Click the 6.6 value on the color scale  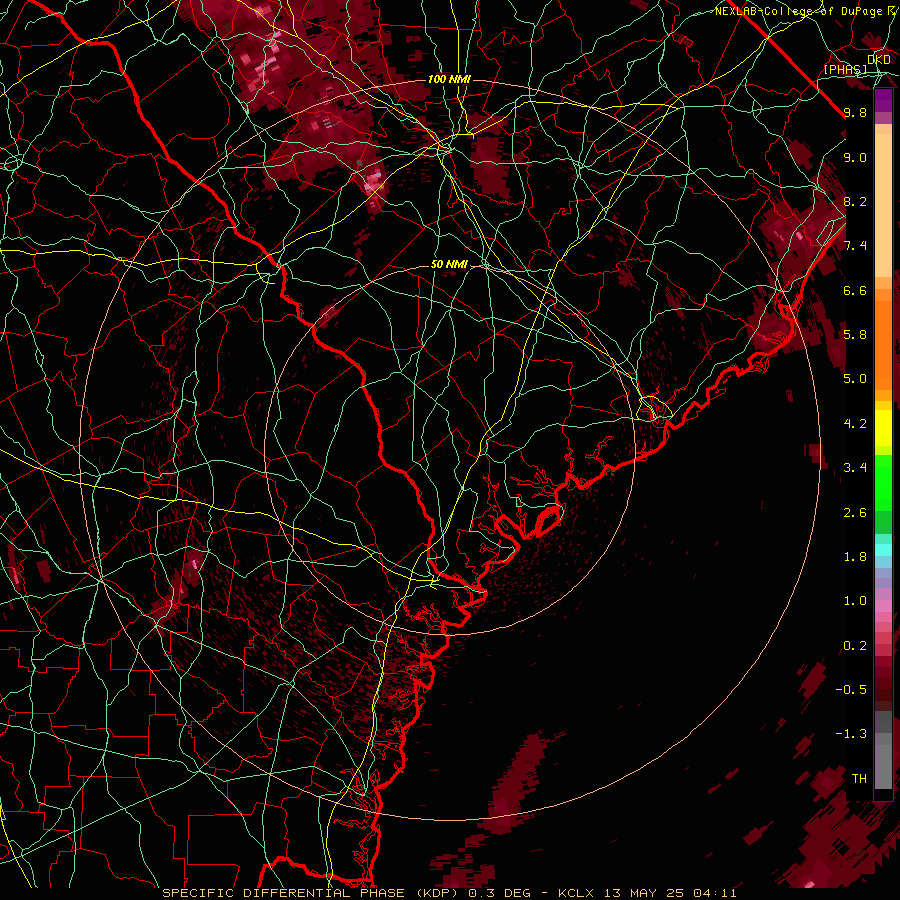(855, 290)
